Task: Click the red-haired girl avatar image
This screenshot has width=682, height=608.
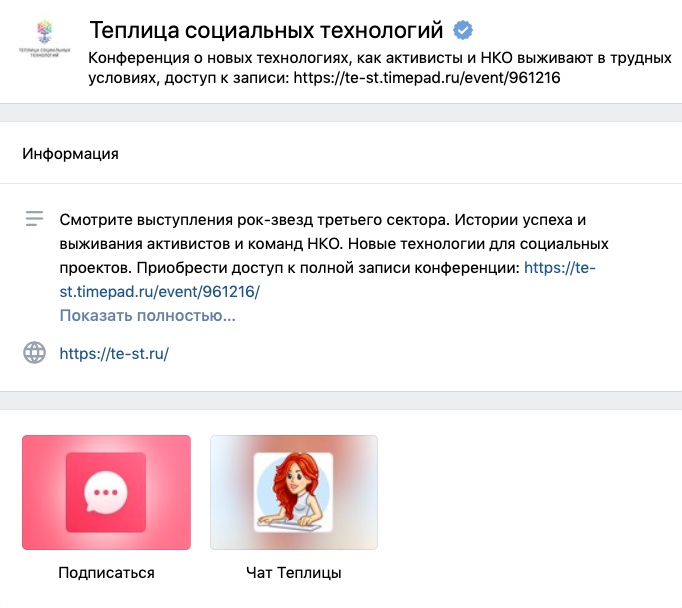Action: click(293, 492)
